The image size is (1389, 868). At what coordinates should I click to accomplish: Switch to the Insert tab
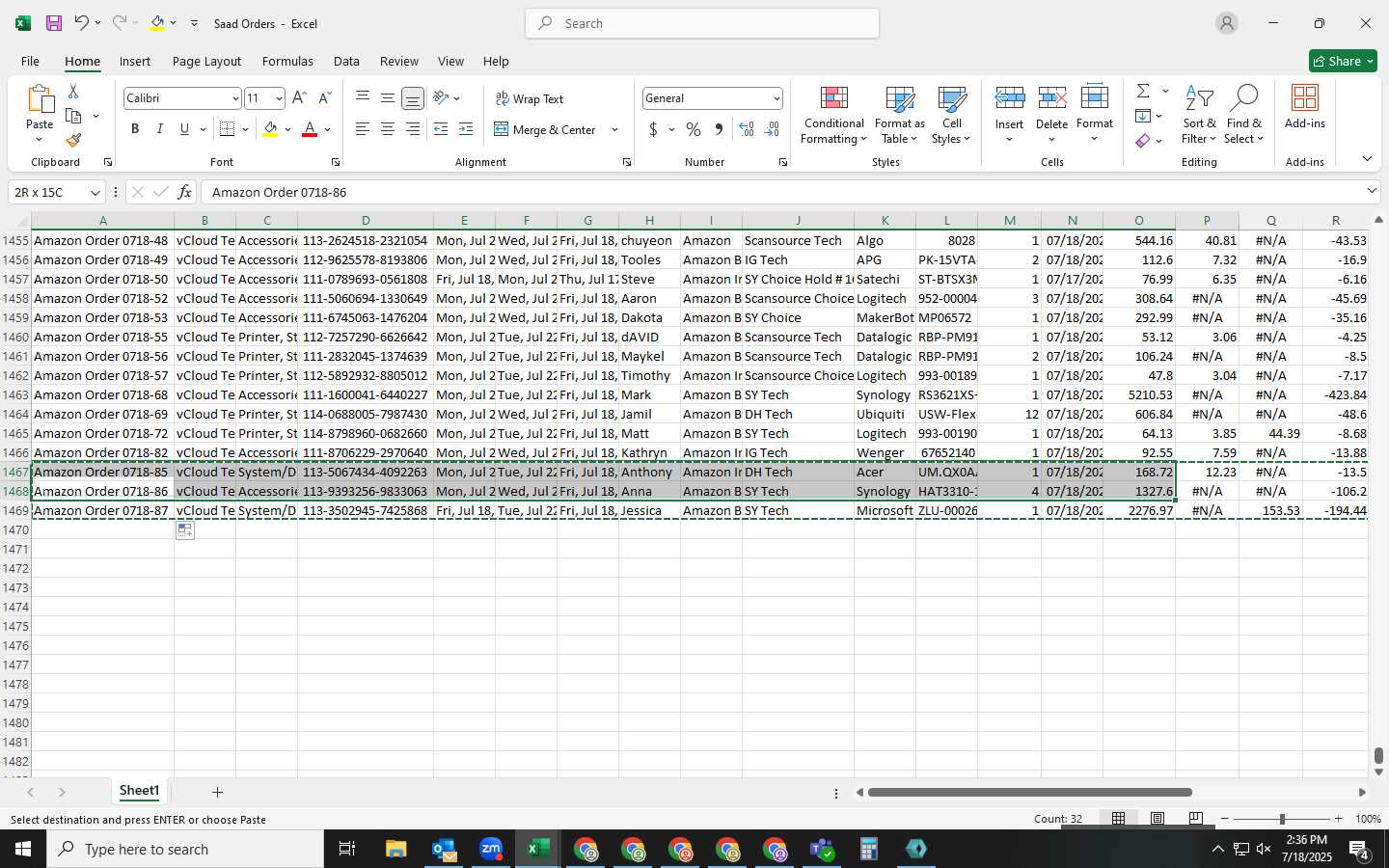(x=135, y=61)
